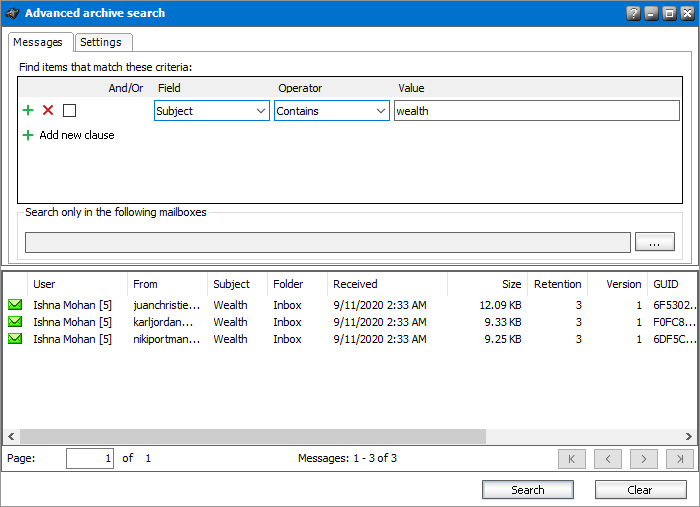This screenshot has height=507, width=700.
Task: Delete the clause with the red X icon
Action: point(48,111)
